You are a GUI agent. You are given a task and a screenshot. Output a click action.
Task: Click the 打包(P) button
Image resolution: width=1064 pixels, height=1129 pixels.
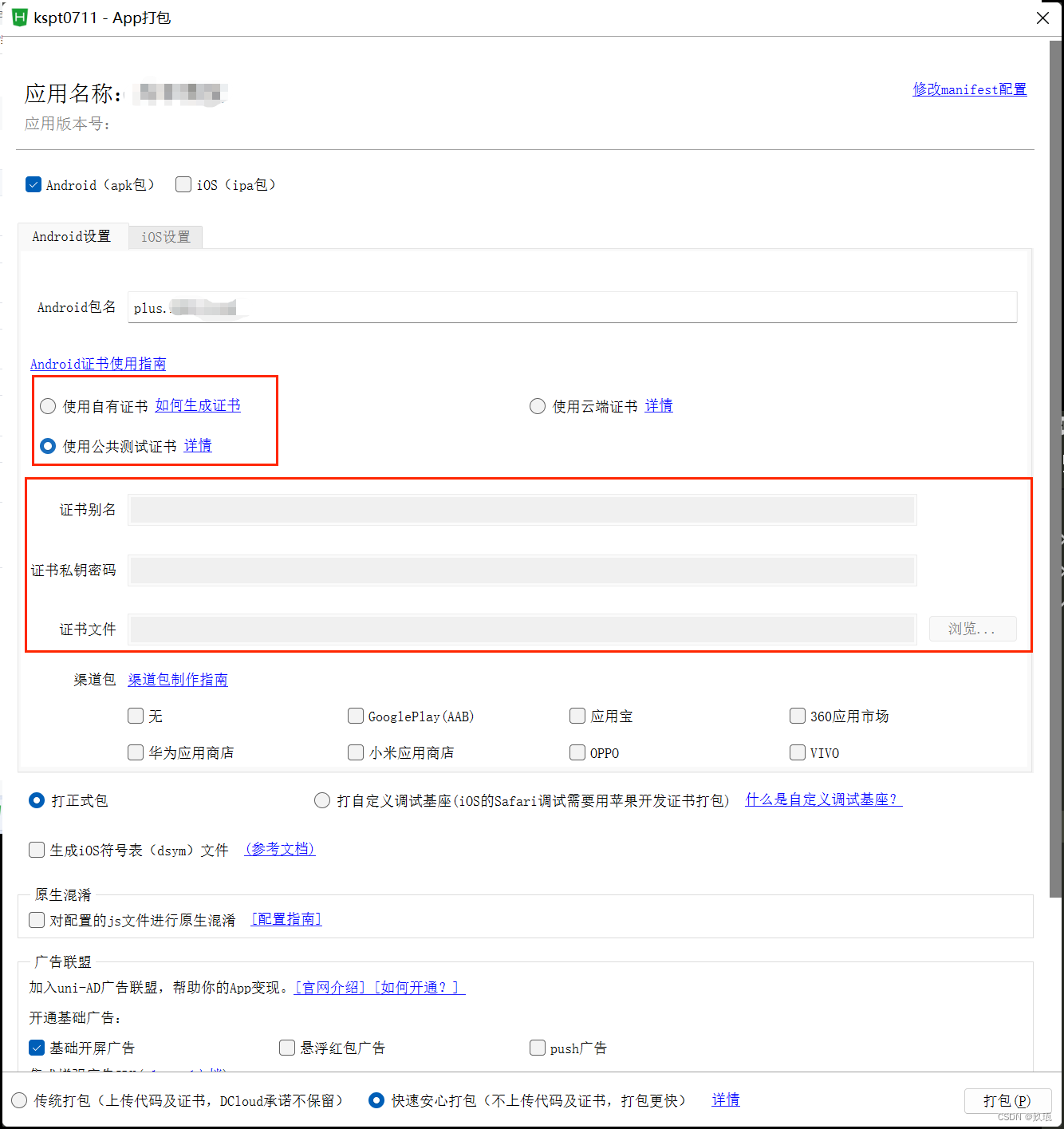[x=1007, y=1100]
